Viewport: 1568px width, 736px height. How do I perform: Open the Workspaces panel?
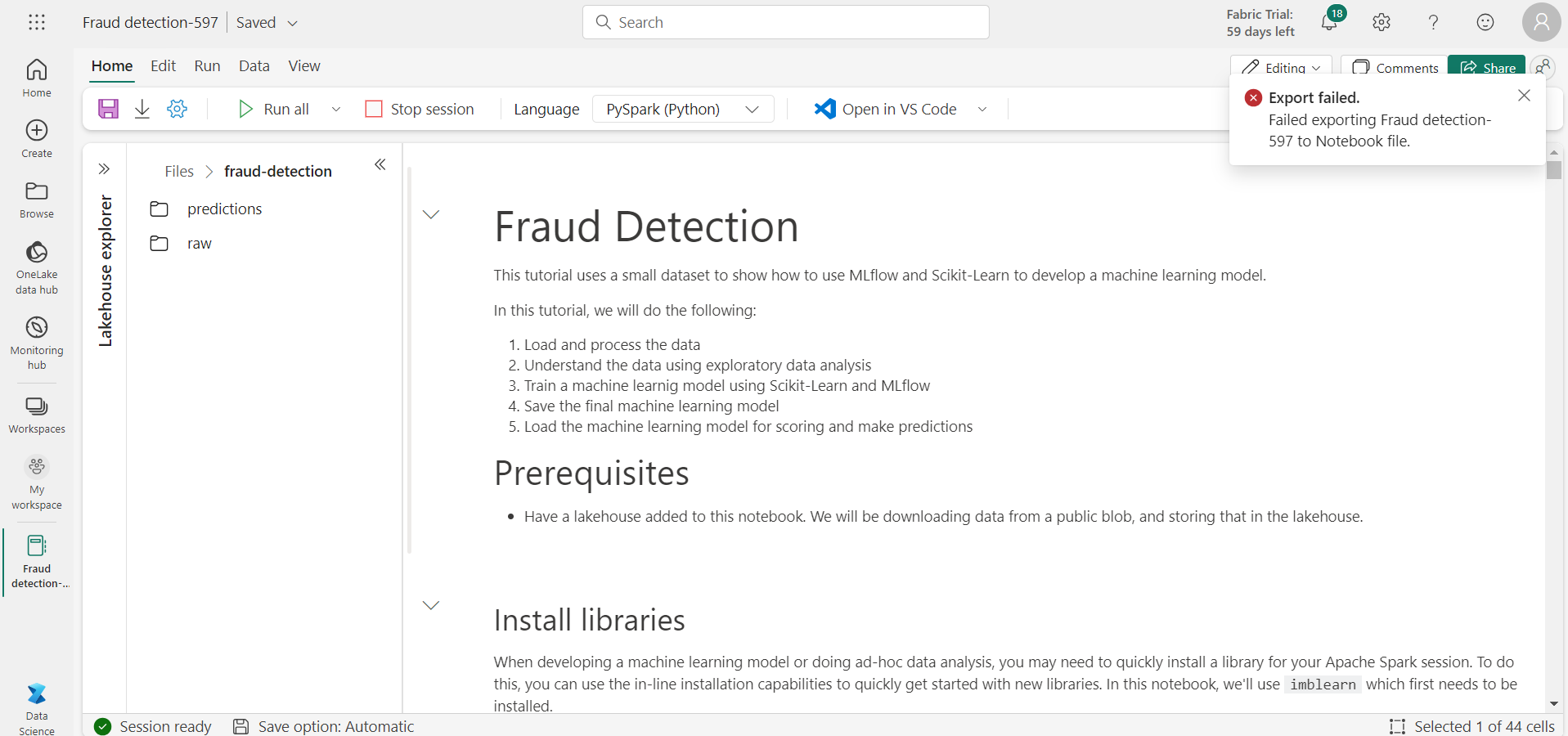[36, 415]
